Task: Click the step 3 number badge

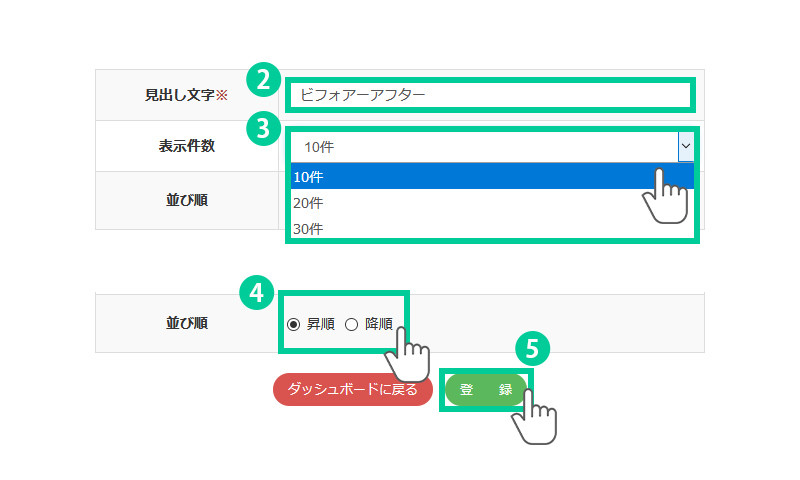Action: point(260,129)
